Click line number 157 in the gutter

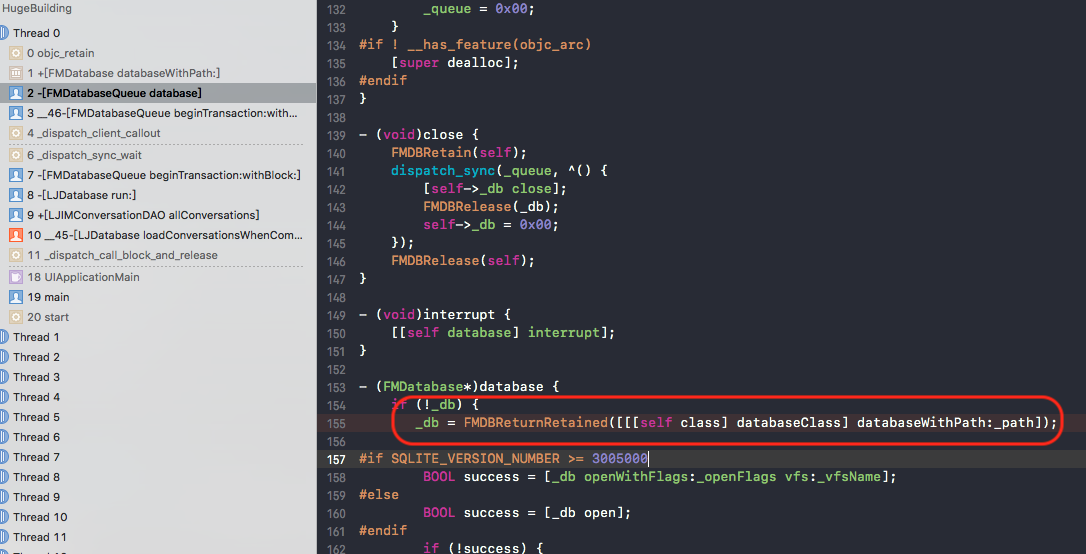click(x=336, y=459)
